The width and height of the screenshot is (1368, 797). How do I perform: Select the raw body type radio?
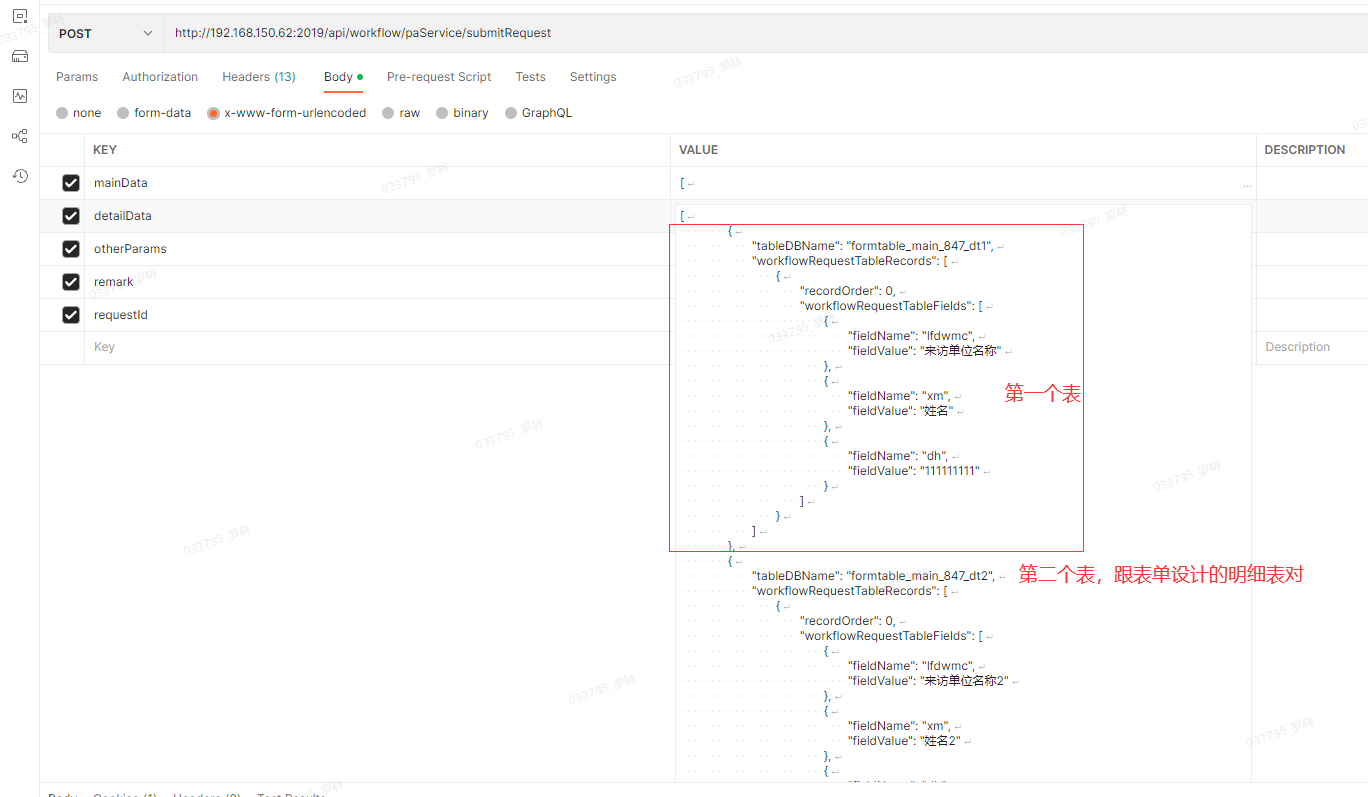coord(388,113)
